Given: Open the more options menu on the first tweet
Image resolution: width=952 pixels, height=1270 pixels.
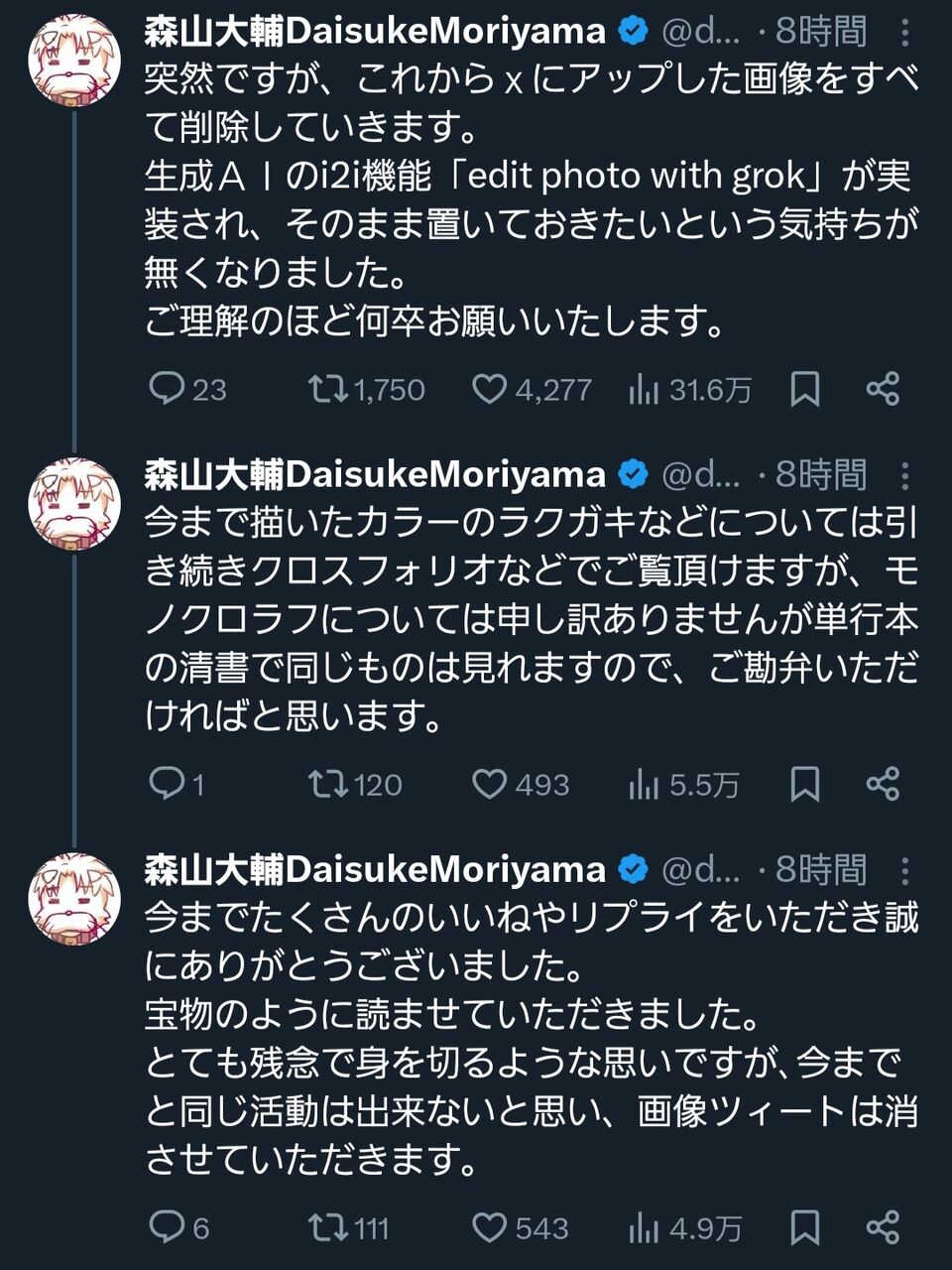Looking at the screenshot, I should point(904,33).
